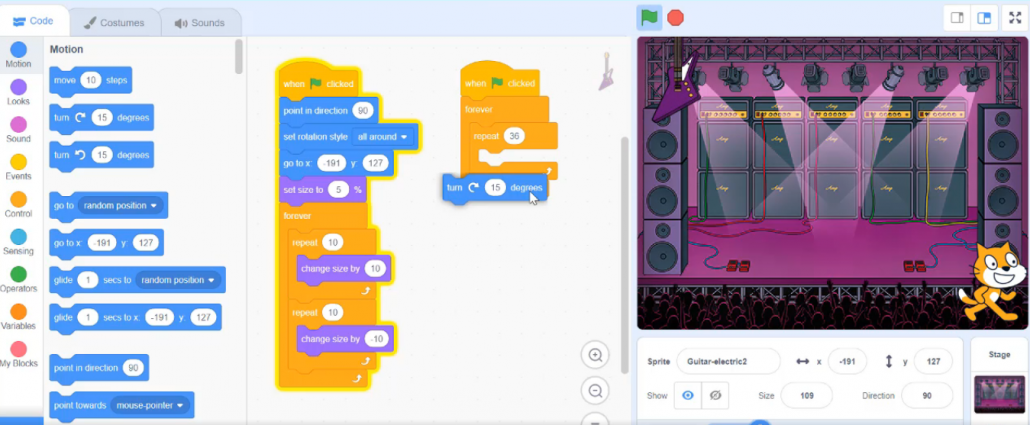The image size is (1030, 425).
Task: Start the project with the green flag
Action: (x=649, y=17)
